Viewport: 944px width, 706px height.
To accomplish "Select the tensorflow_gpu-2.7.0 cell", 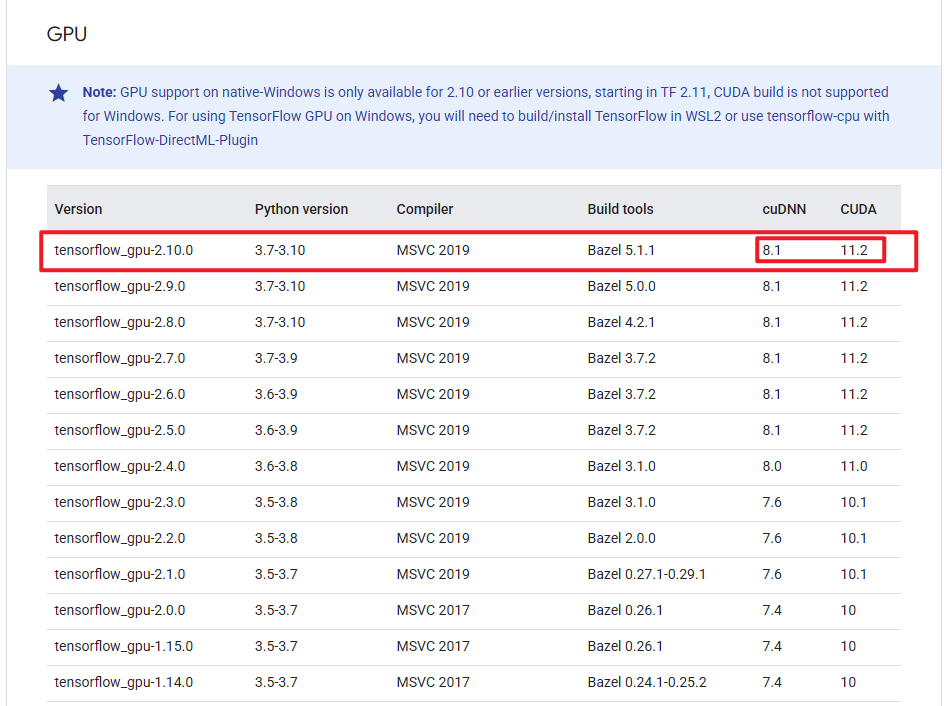I will tap(119, 358).
